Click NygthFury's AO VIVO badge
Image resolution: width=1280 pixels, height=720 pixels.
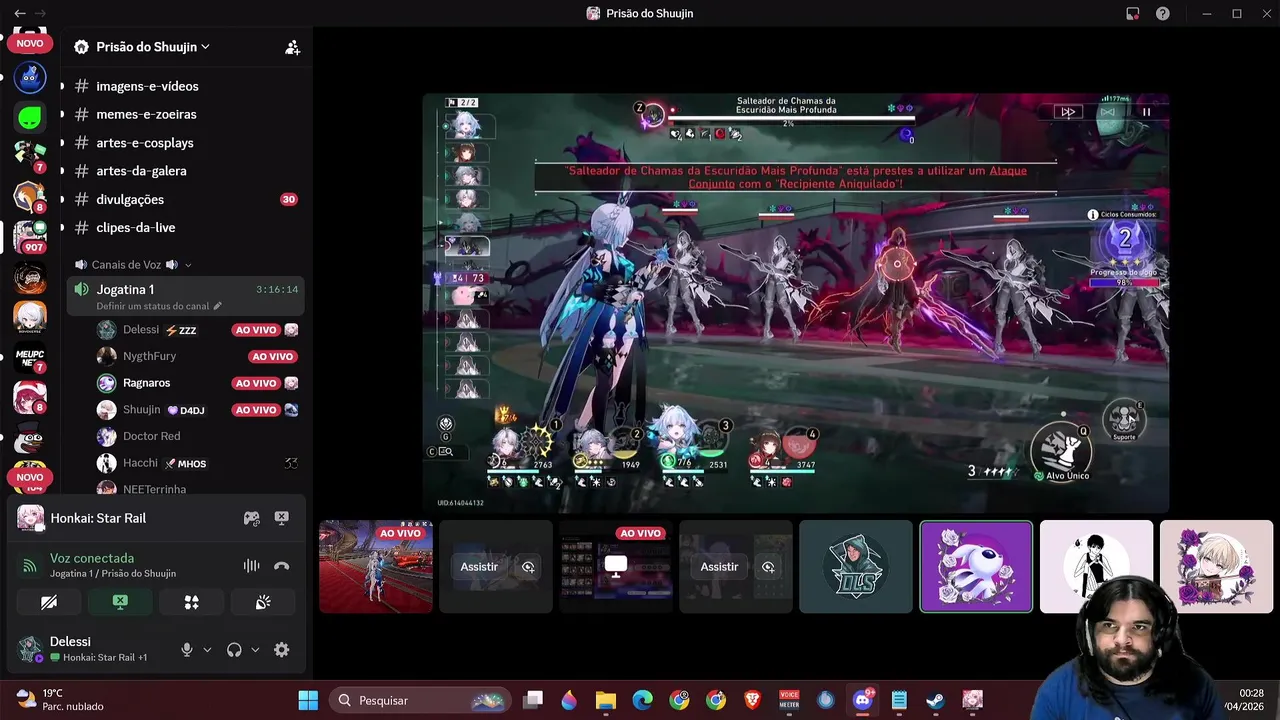273,357
